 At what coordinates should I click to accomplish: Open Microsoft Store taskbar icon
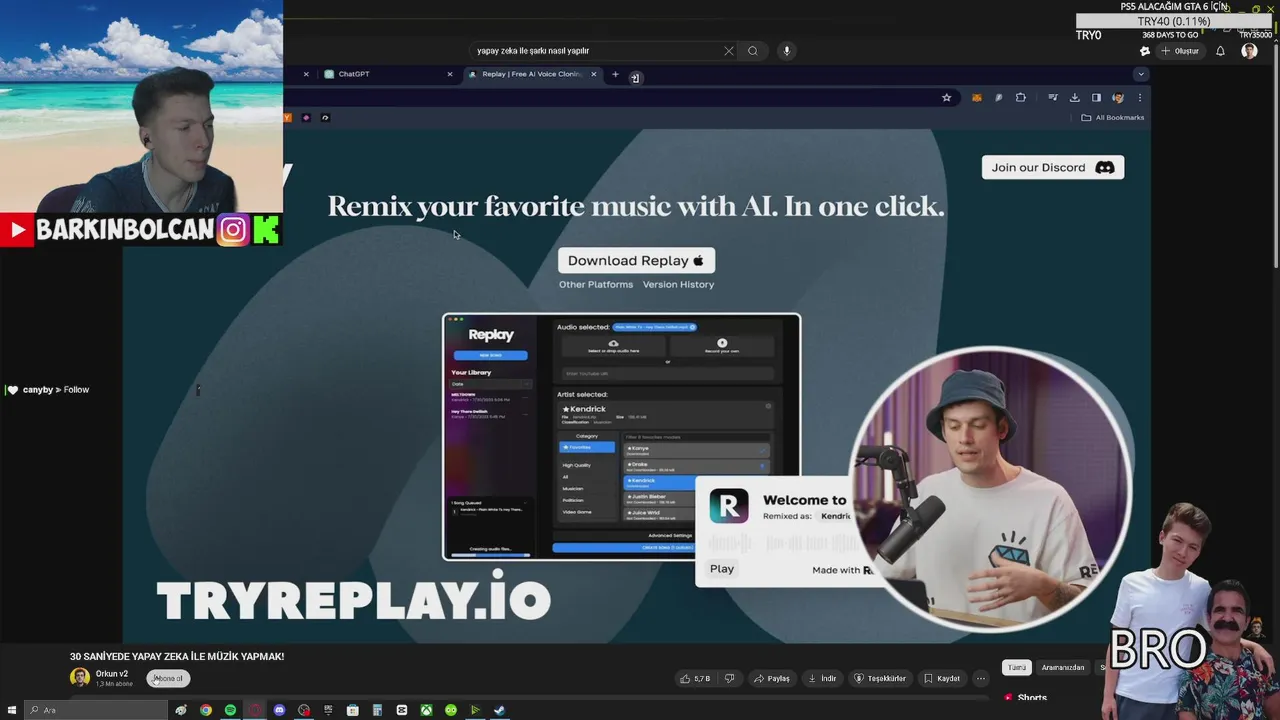353,710
